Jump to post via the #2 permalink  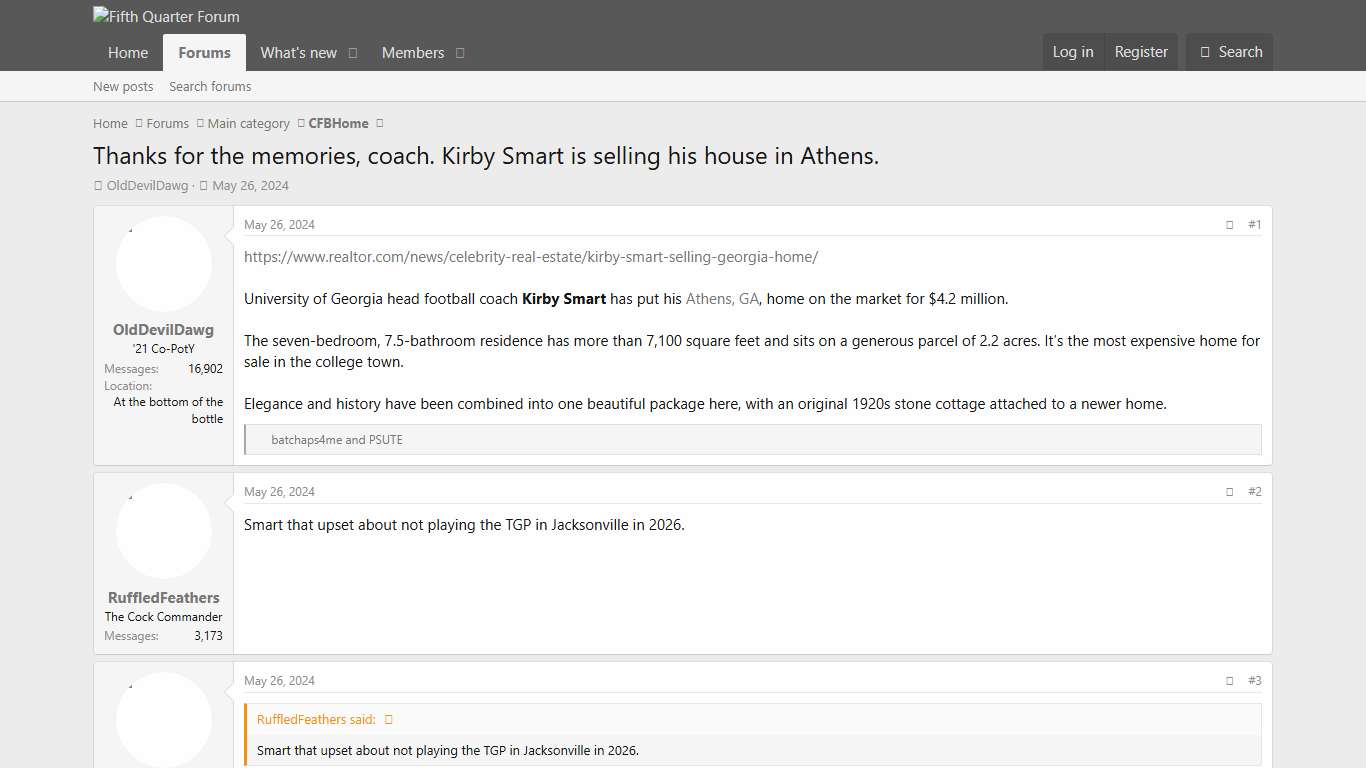tap(1255, 491)
